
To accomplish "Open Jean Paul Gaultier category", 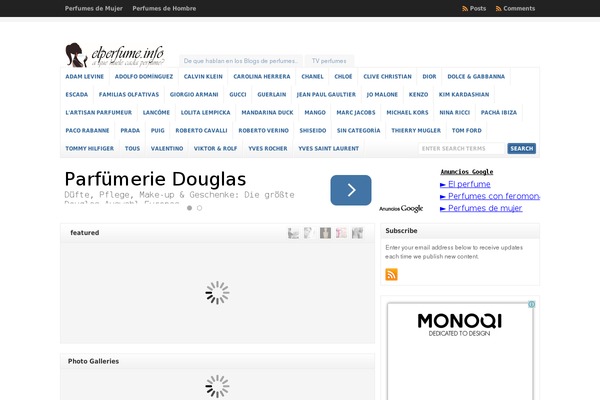I will 326,95.
